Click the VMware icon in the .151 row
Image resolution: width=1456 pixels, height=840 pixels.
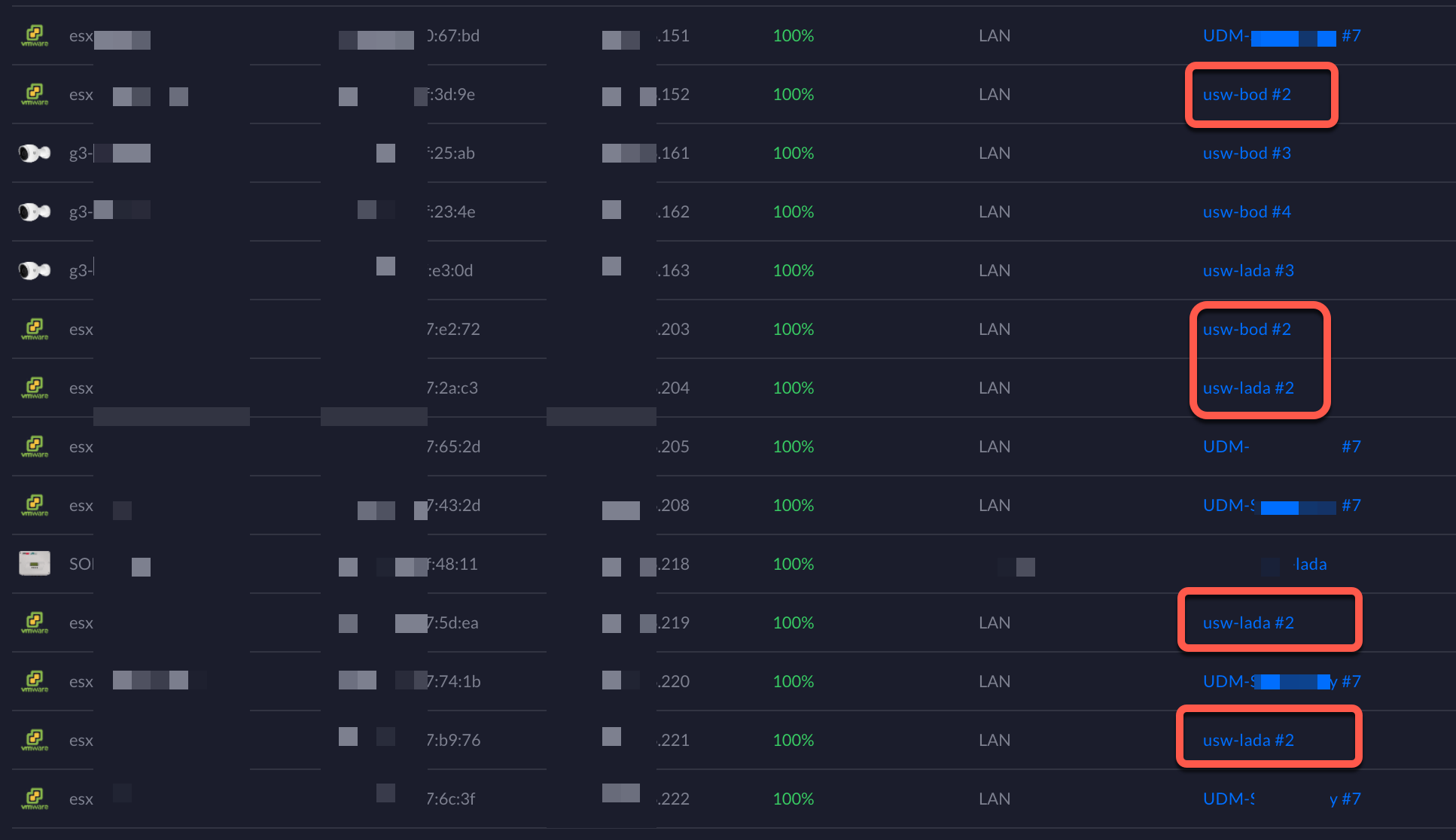click(35, 35)
